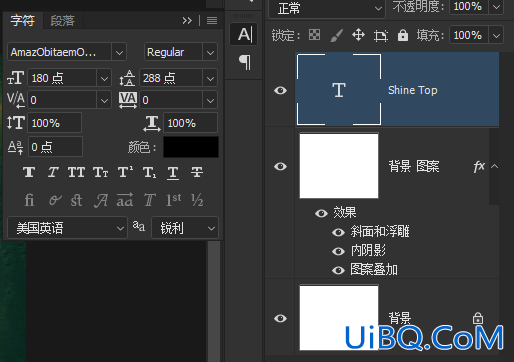Collapse the Character panel with double arrows

pyautogui.click(x=187, y=21)
